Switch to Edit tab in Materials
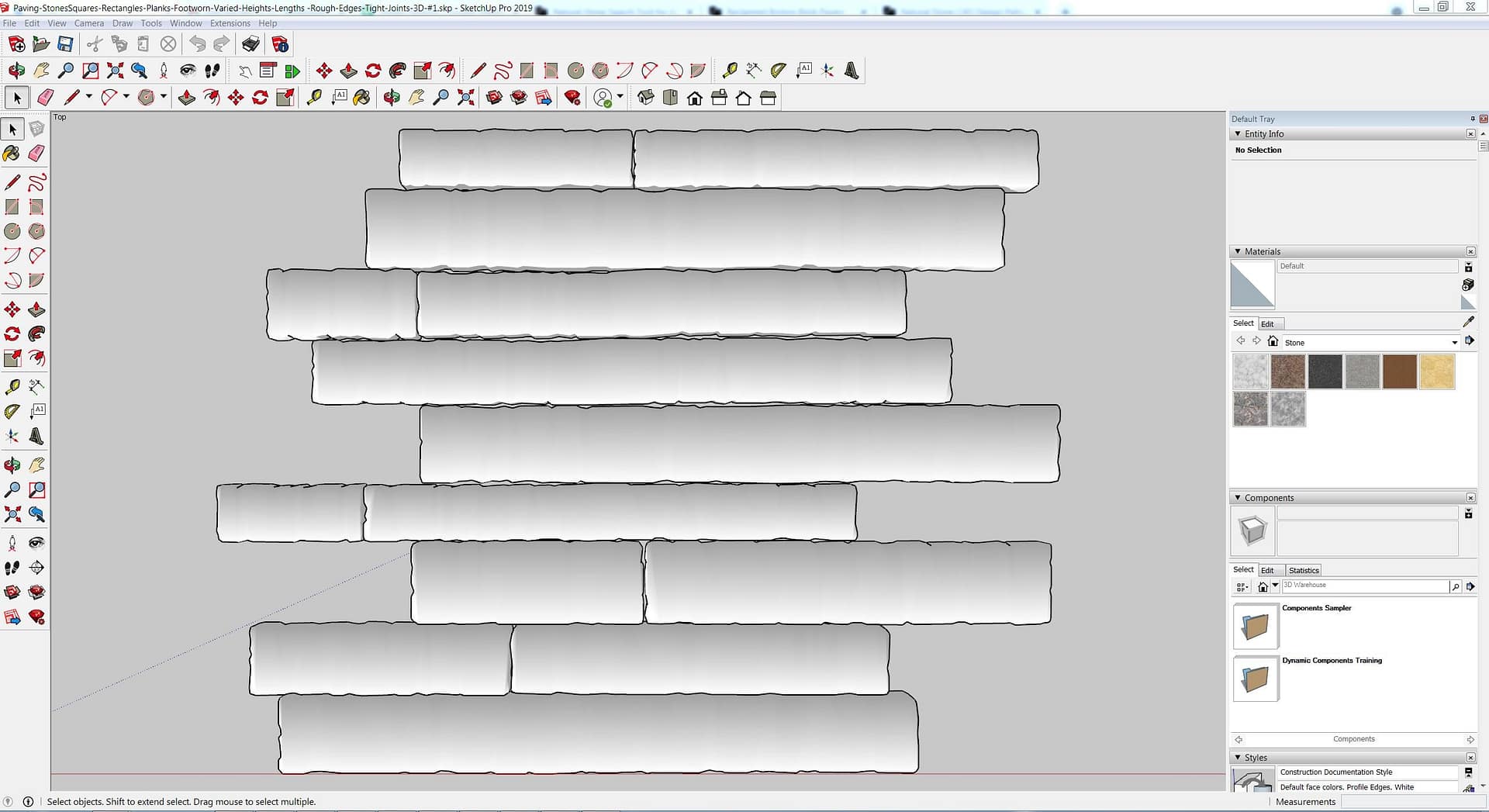Image resolution: width=1489 pixels, height=812 pixels. pos(1267,324)
